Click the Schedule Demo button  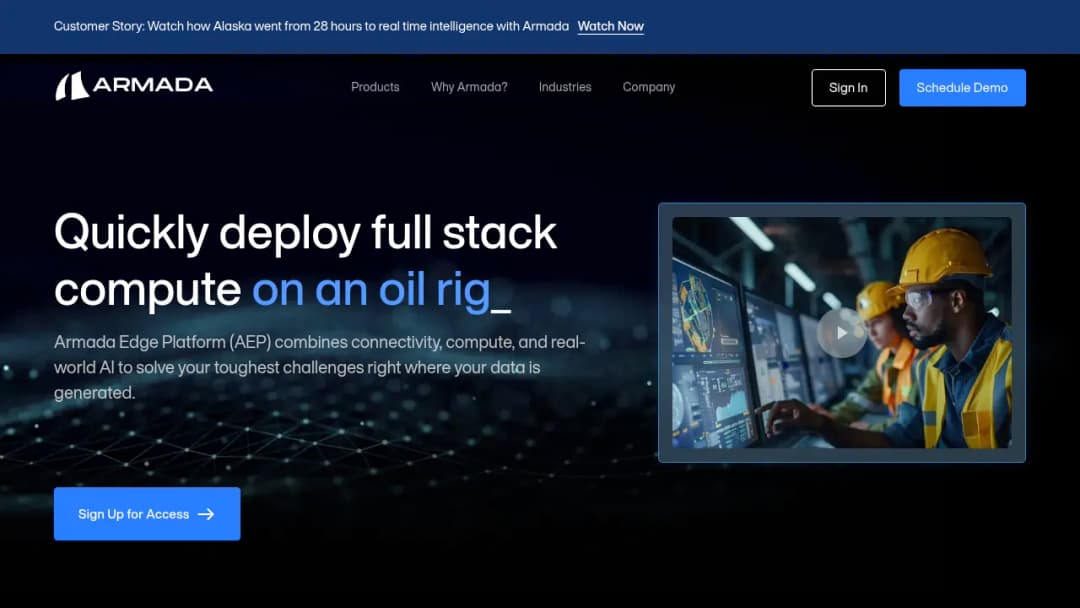(x=962, y=87)
